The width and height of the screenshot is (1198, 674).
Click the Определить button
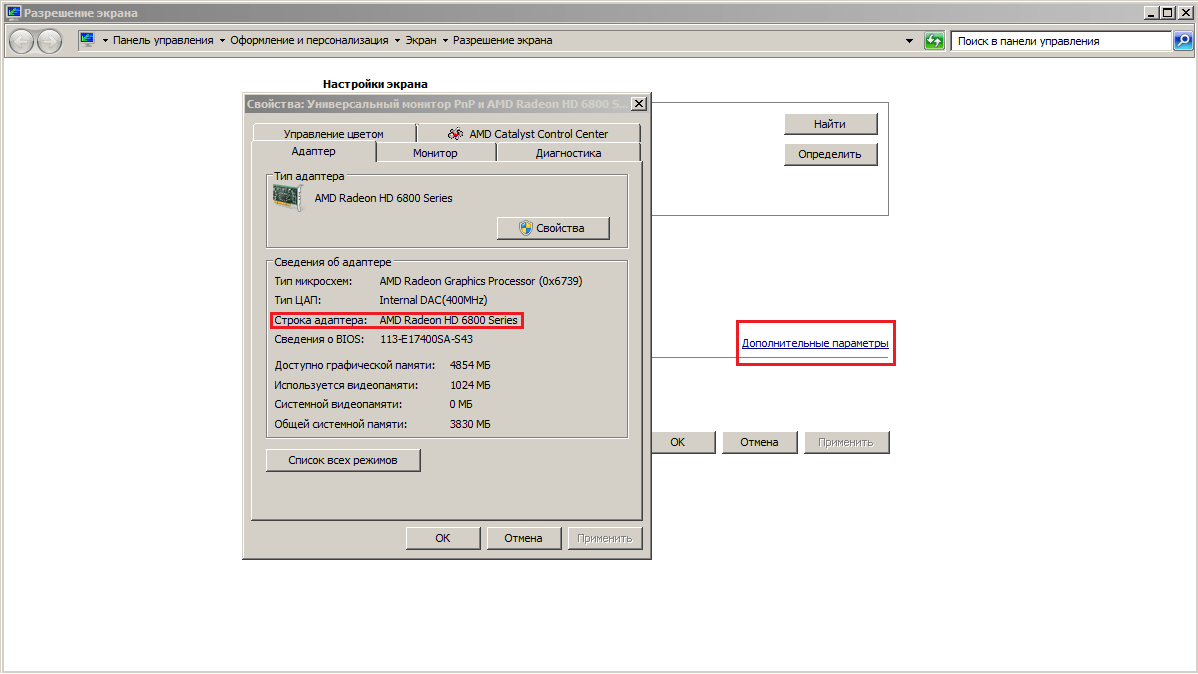[831, 154]
